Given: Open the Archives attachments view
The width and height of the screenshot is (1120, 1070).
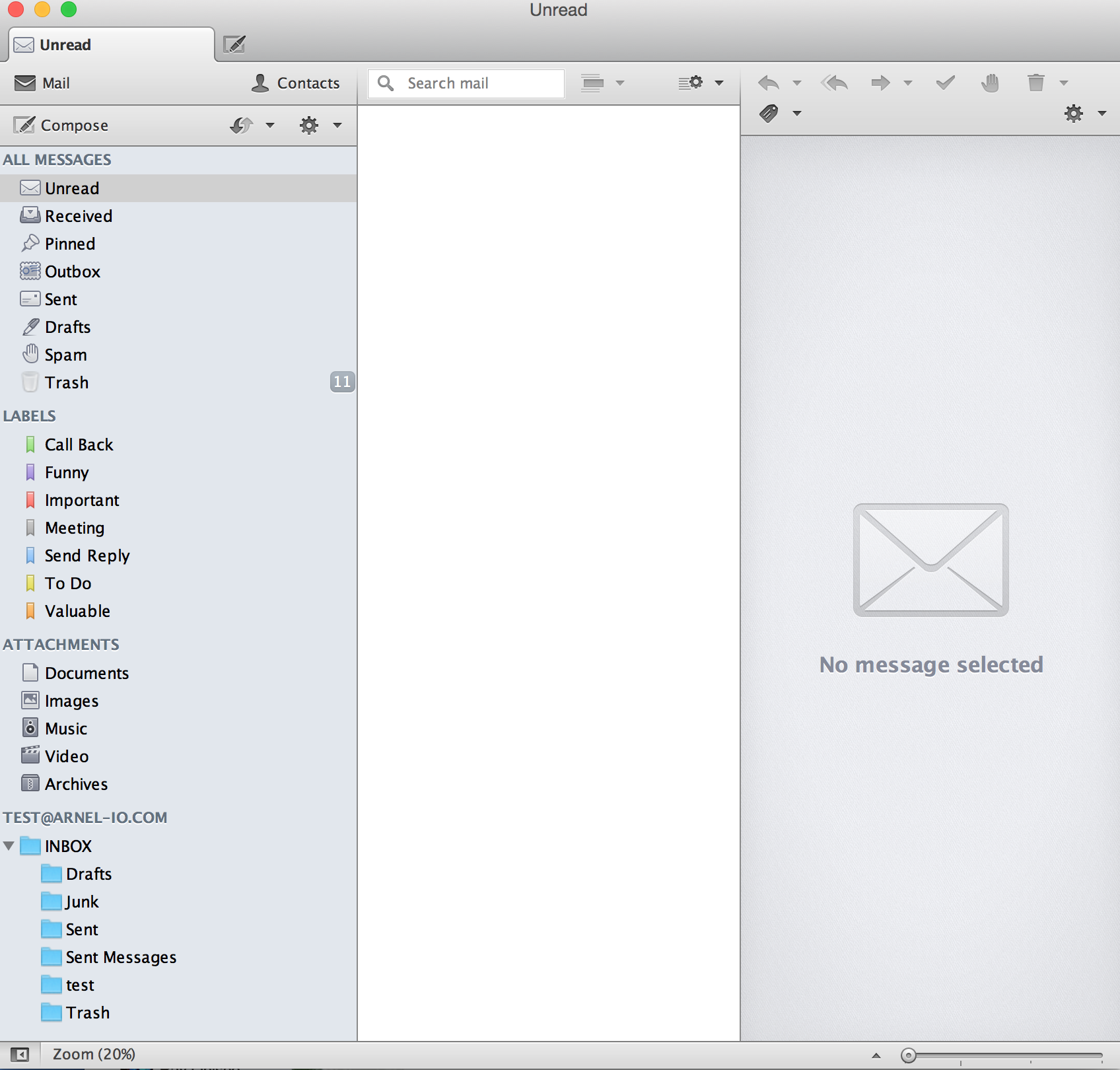Looking at the screenshot, I should coord(178,784).
